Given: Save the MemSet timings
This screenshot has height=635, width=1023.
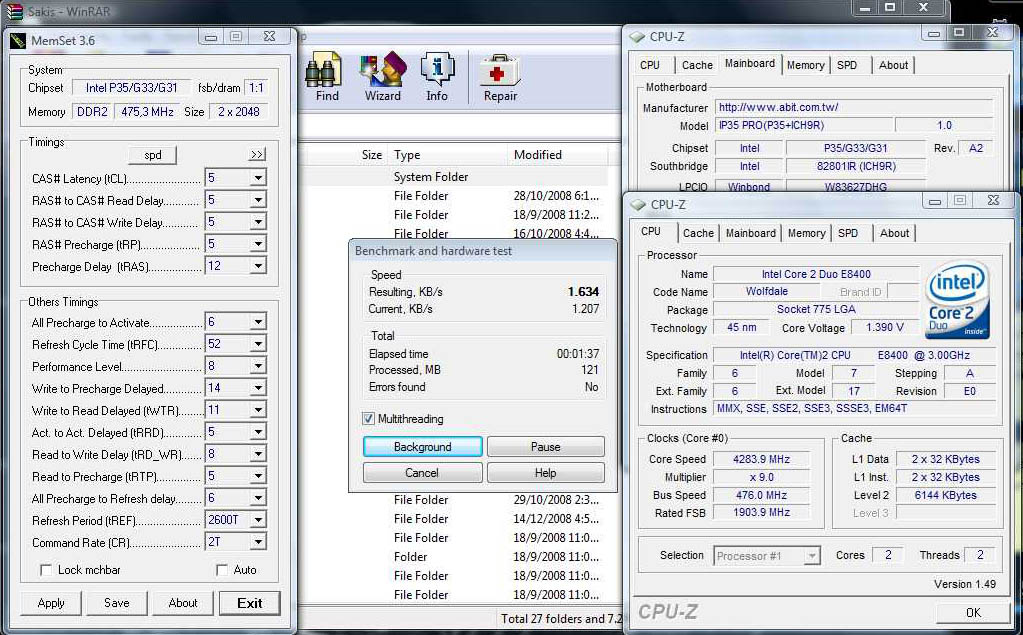Looking at the screenshot, I should coord(117,603).
